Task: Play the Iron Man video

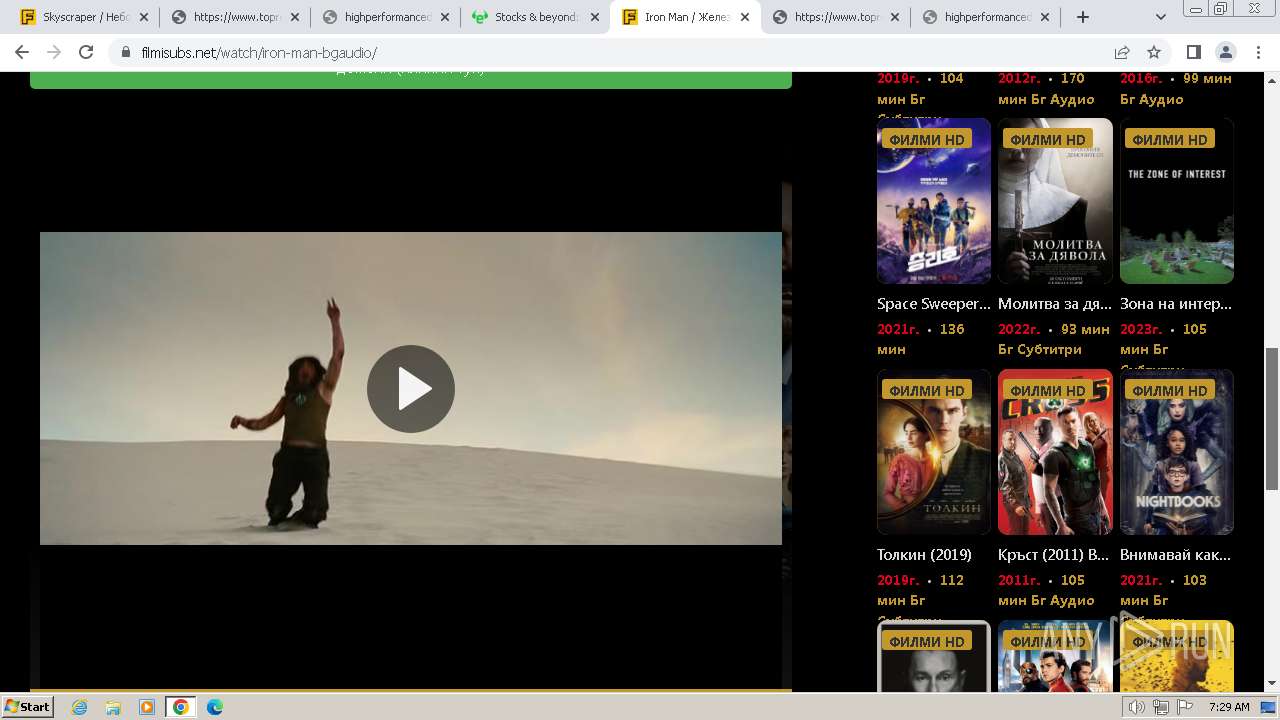Action: coord(410,389)
